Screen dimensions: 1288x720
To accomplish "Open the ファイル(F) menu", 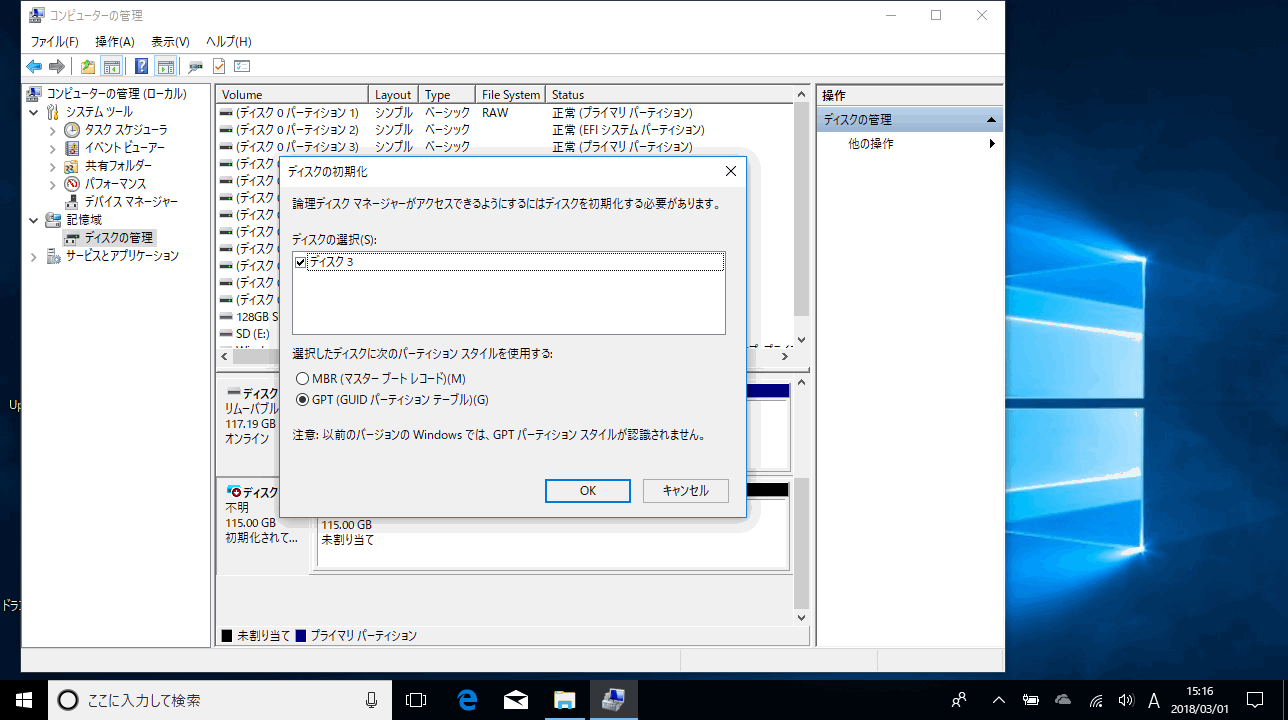I will [x=54, y=42].
